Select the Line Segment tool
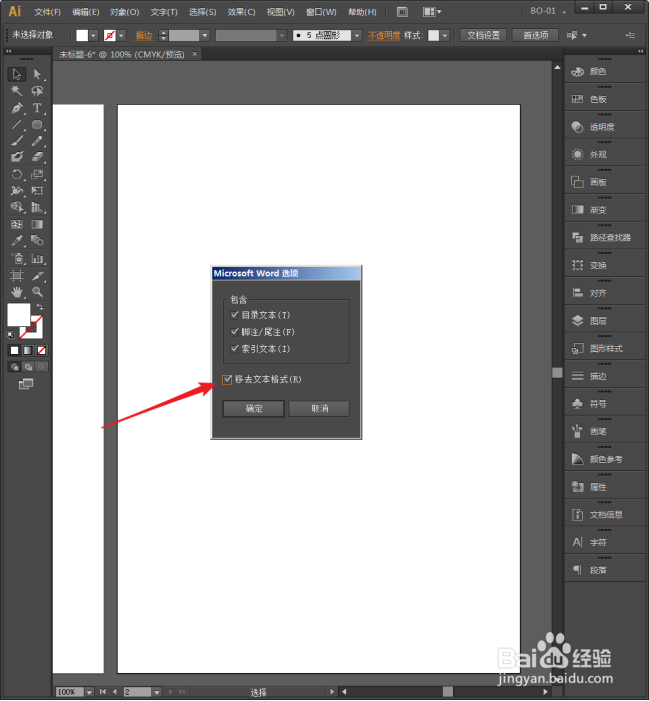This screenshot has height=701, width=649. 17,124
